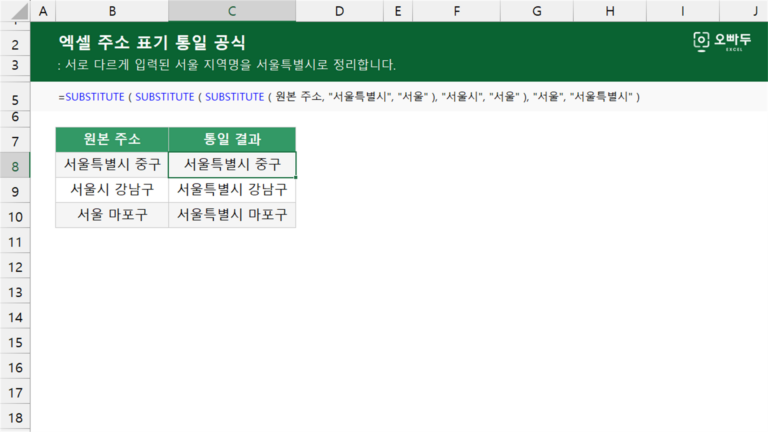This screenshot has height=432, width=768.
Task: Select row 12 header
Action: [x=15, y=267]
